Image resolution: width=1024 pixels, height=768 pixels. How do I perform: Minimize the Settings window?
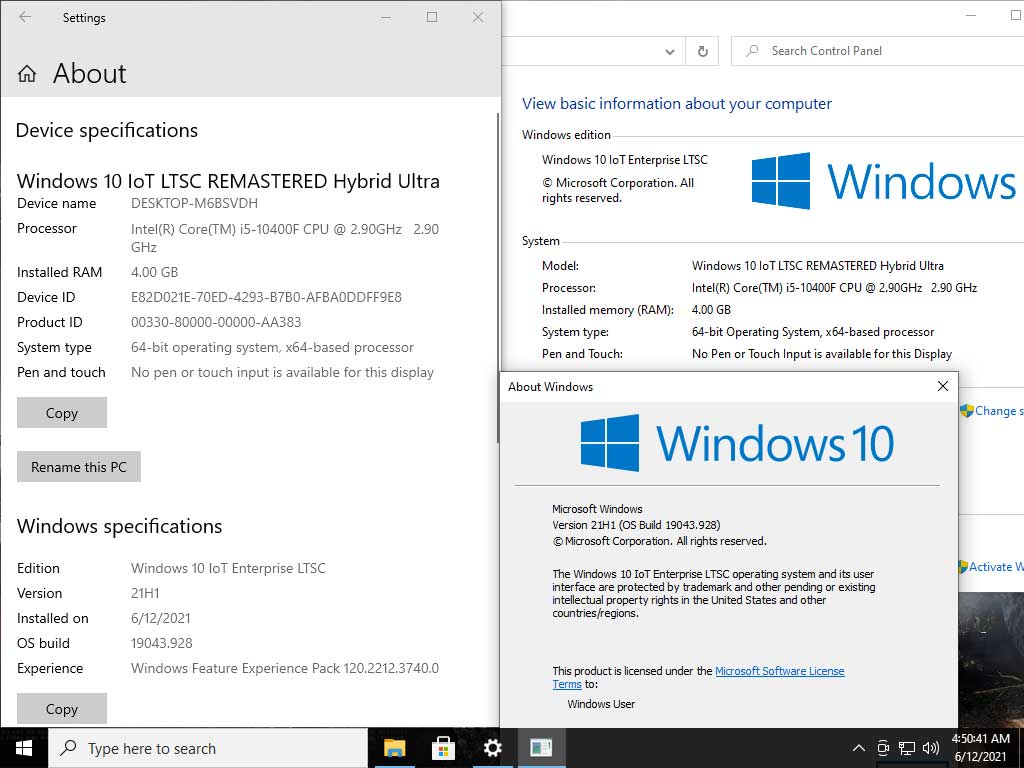coord(387,17)
